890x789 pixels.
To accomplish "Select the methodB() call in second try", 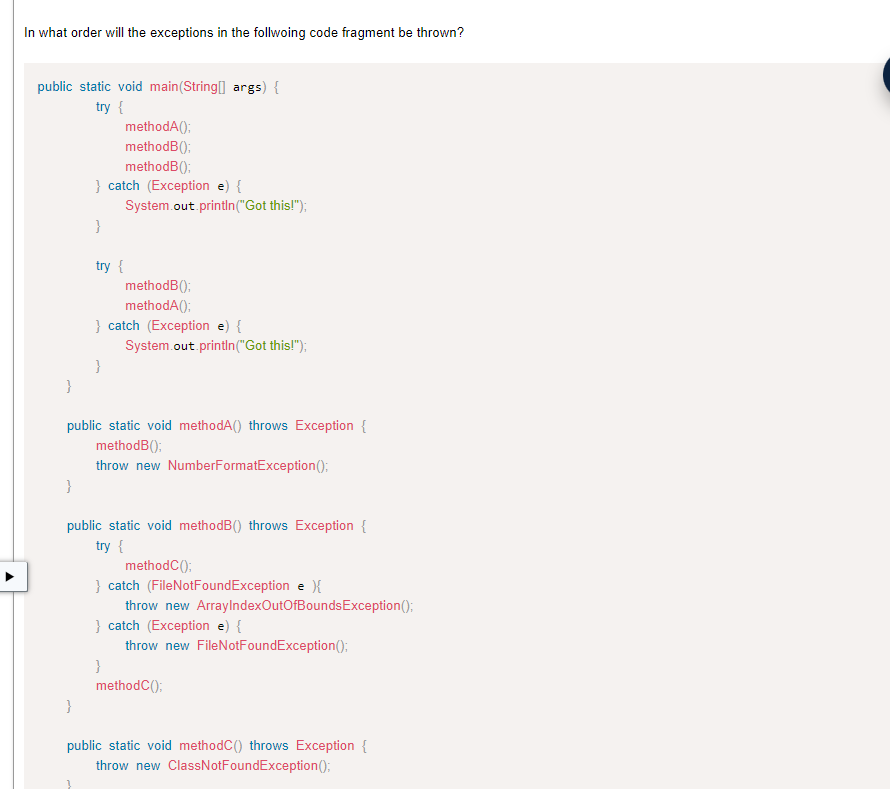I will click(156, 285).
